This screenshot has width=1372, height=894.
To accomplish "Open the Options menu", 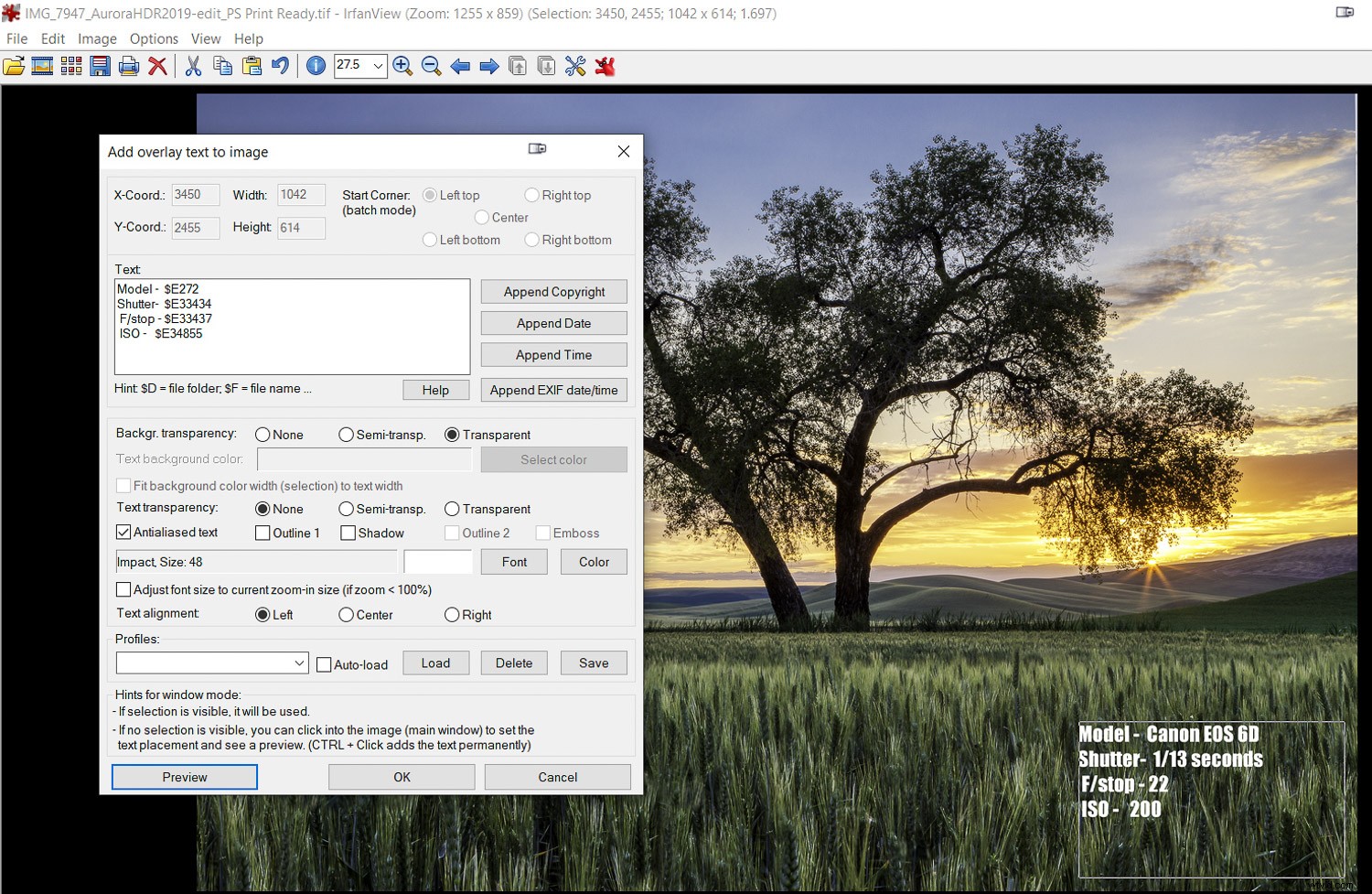I will tap(153, 38).
